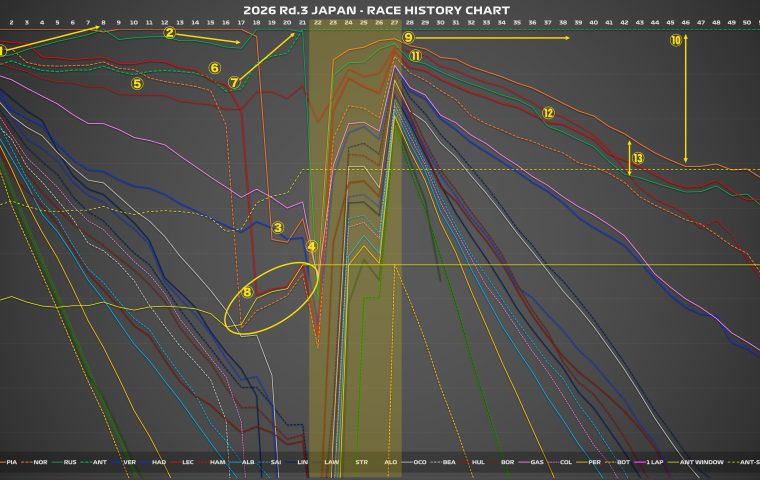760x480 pixels.
Task: Select lap 22 on the top axis
Action: coord(317,21)
